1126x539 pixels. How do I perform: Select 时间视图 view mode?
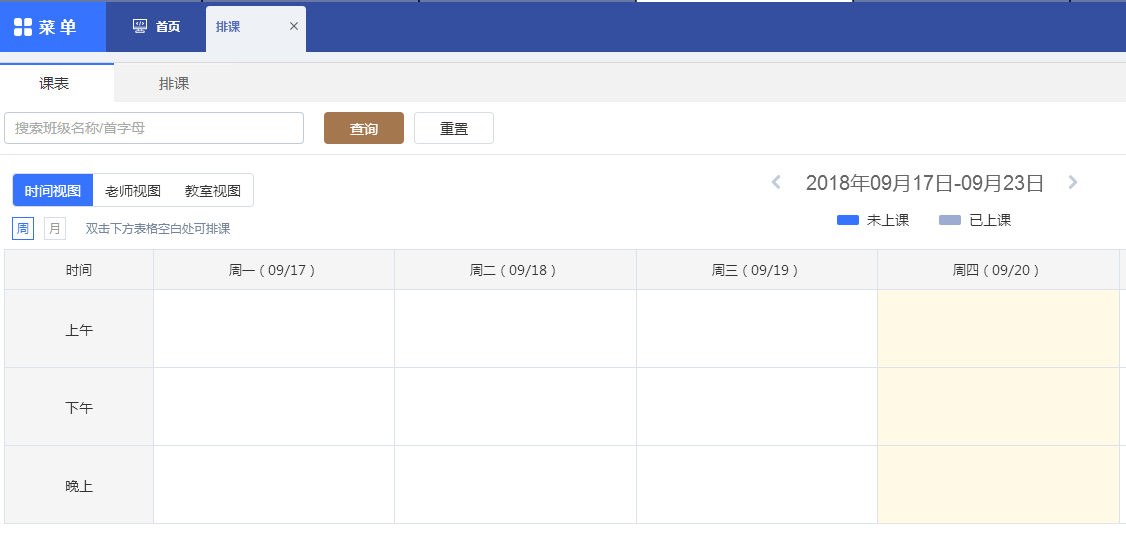pyautogui.click(x=53, y=190)
